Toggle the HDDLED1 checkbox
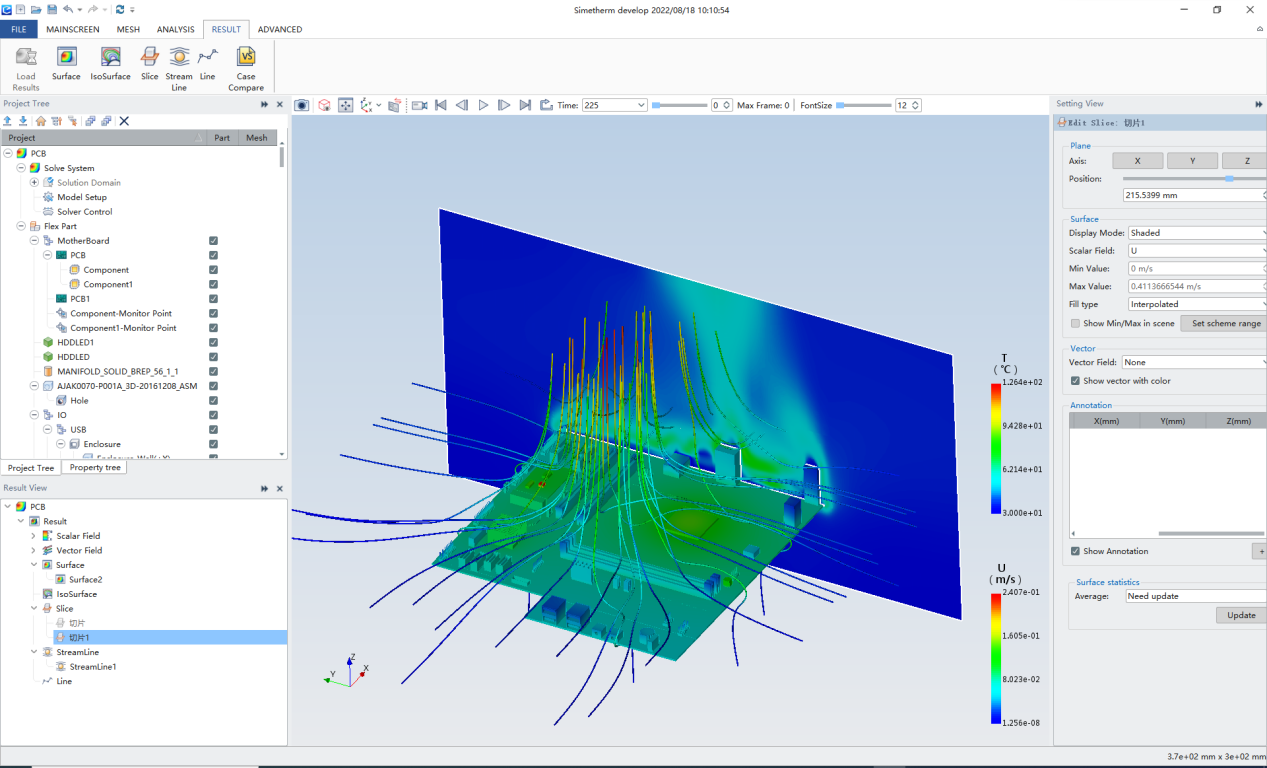 click(x=213, y=342)
